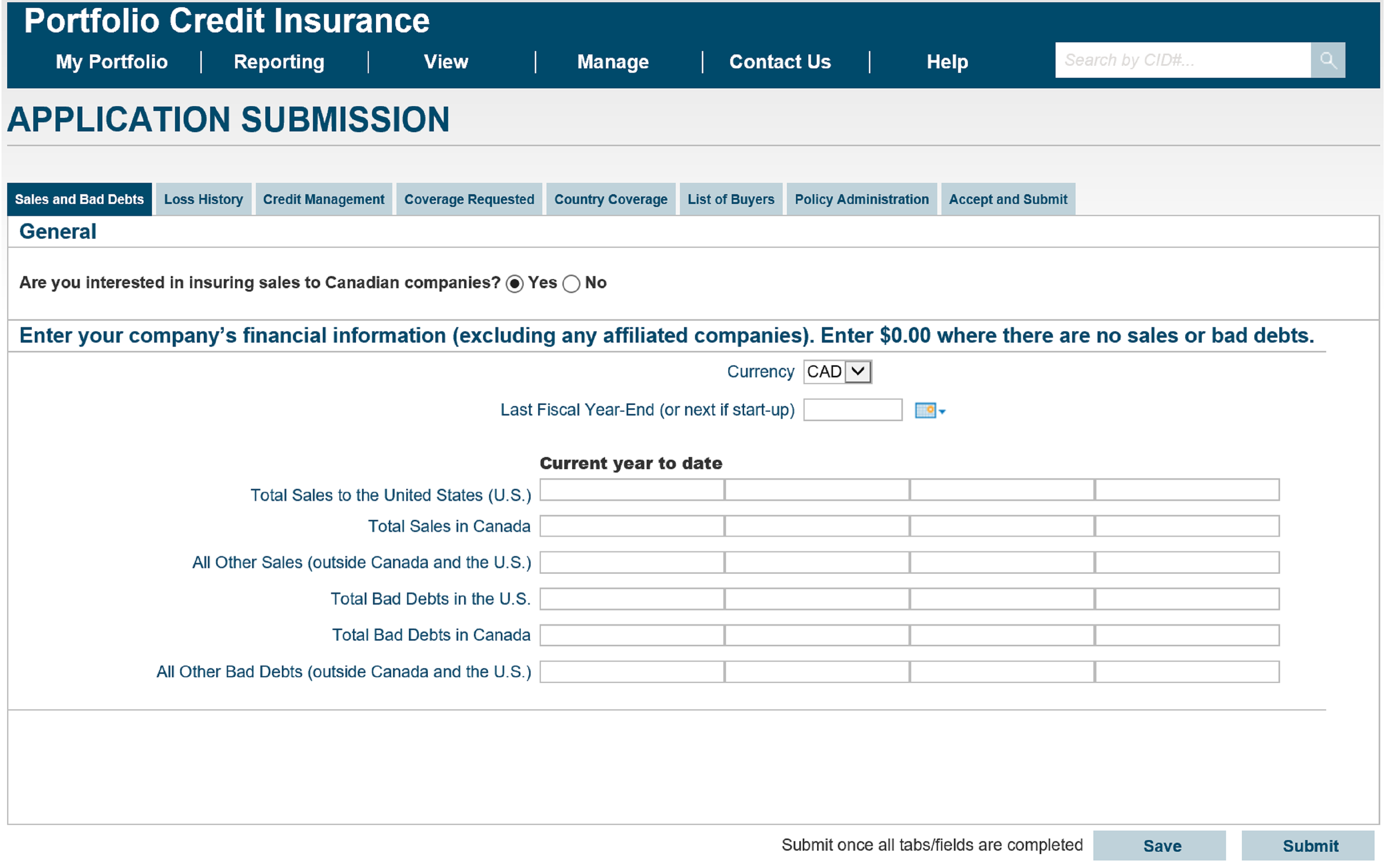Select Yes for insuring Canadian sales
The image size is (1387, 868).
[x=515, y=284]
